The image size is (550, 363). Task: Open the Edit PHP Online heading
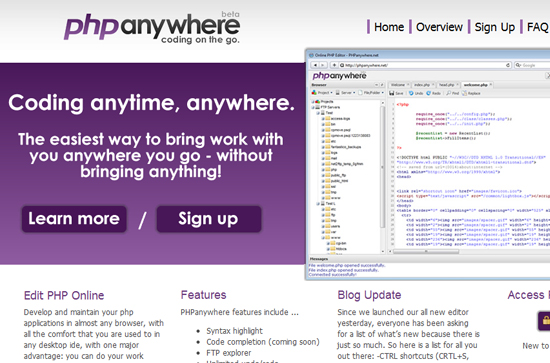tap(64, 295)
